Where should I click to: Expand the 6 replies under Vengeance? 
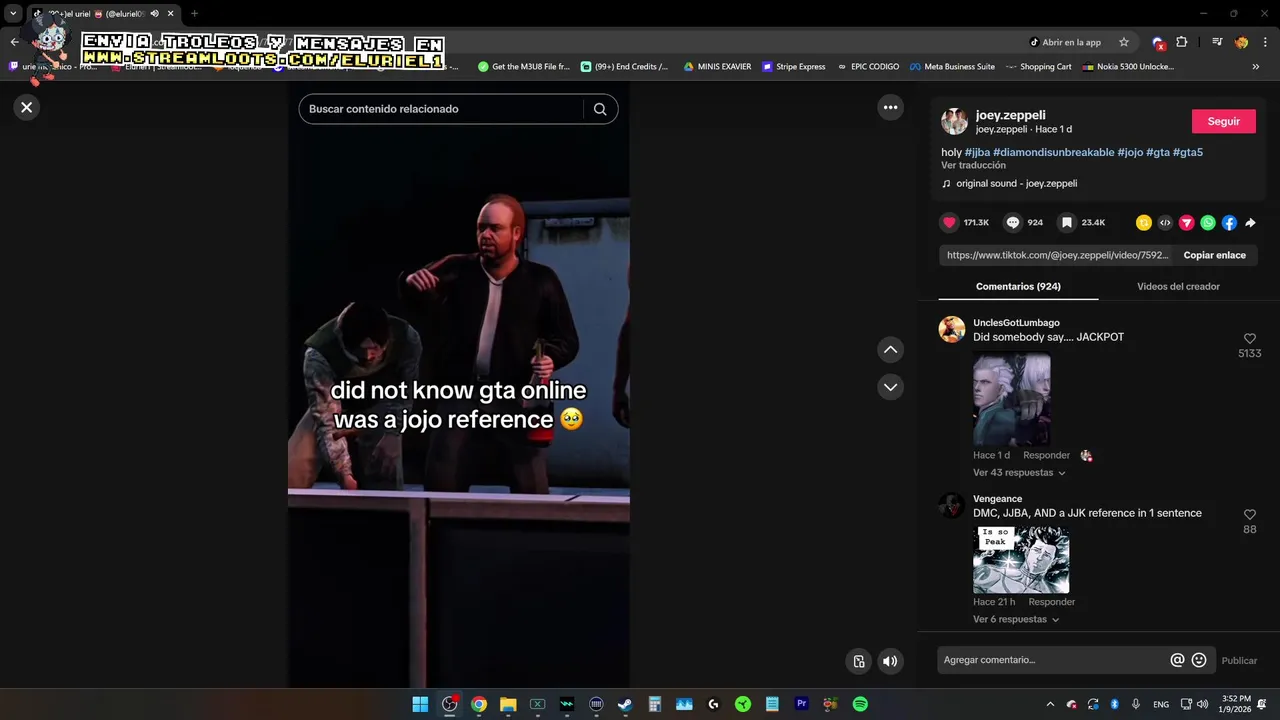tap(1016, 620)
